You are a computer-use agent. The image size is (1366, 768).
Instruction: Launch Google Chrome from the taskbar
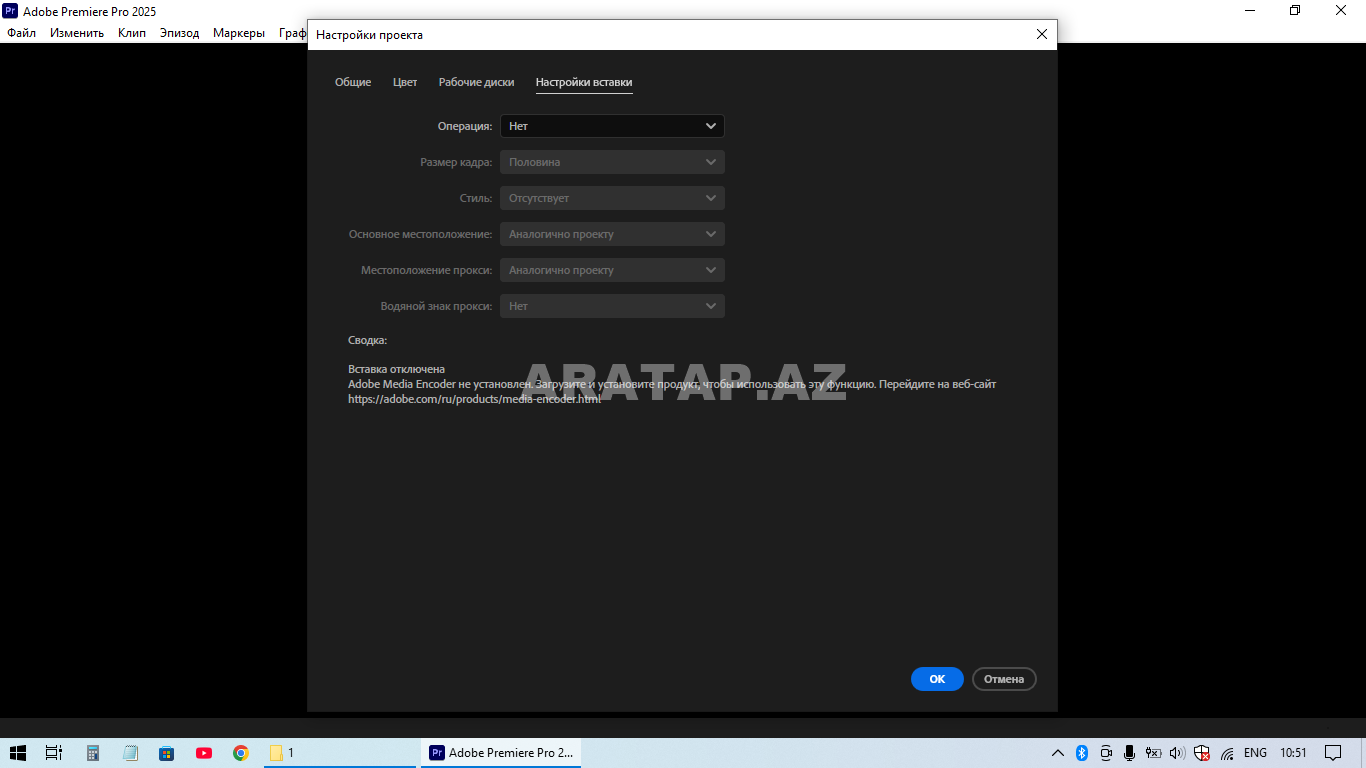[x=241, y=753]
